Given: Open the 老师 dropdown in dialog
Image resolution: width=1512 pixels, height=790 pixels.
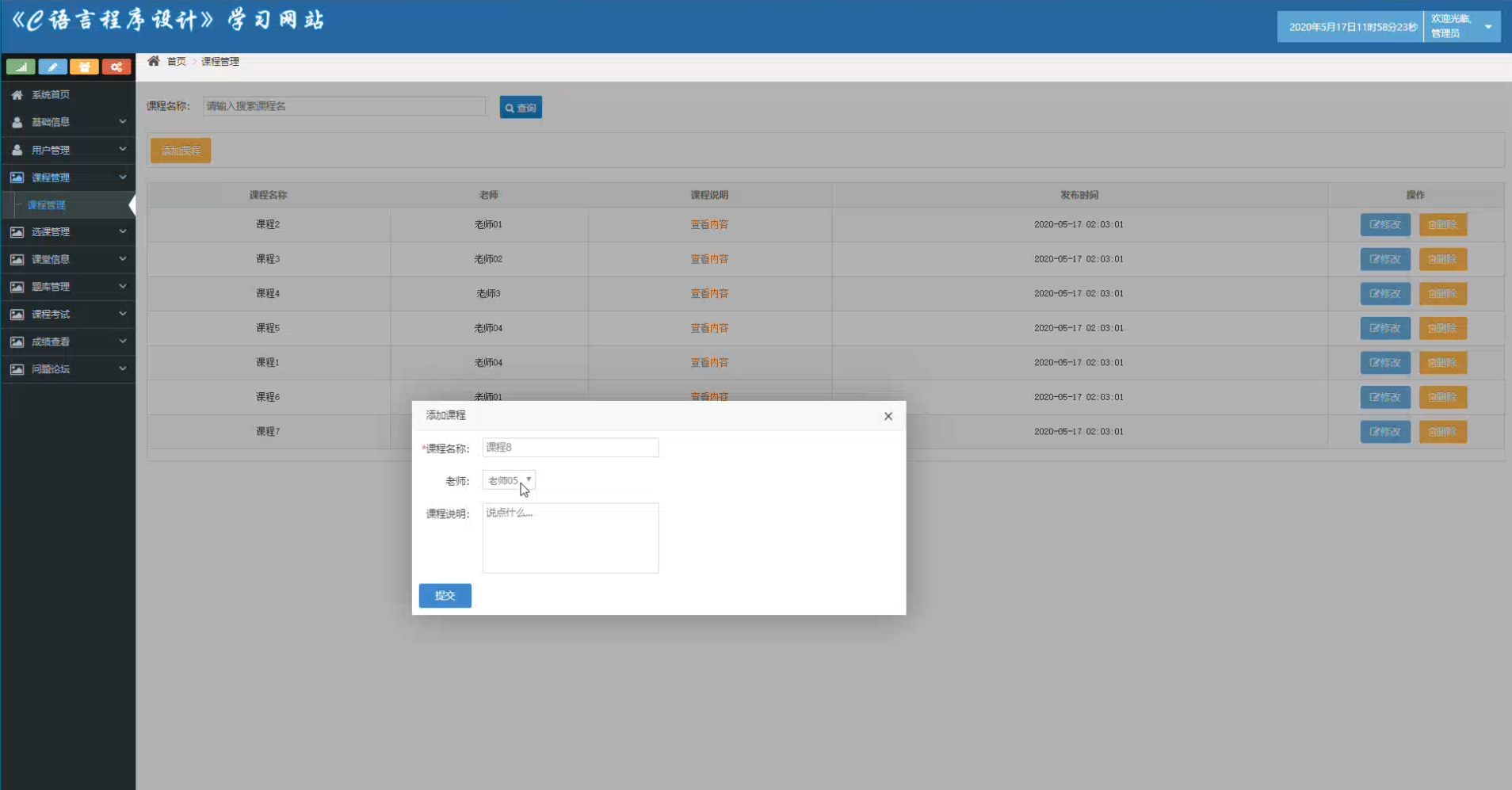Looking at the screenshot, I should tap(509, 480).
